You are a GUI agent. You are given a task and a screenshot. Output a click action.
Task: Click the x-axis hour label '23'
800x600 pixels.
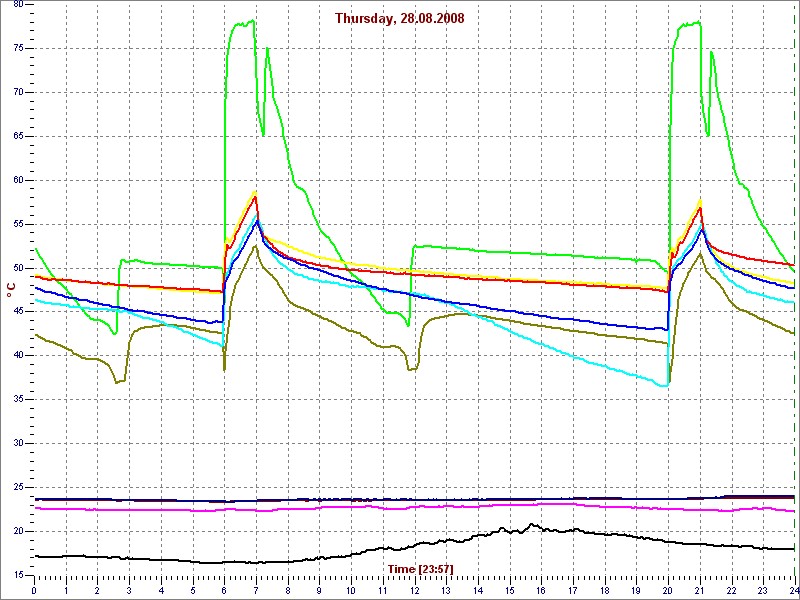[763, 590]
